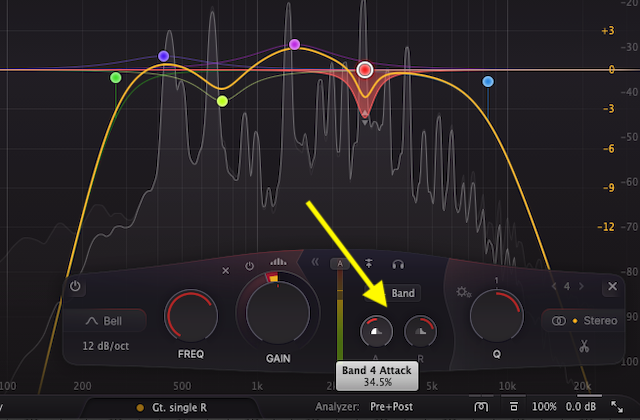Select the next band arrow
This screenshot has width=640, height=420.
click(x=584, y=287)
